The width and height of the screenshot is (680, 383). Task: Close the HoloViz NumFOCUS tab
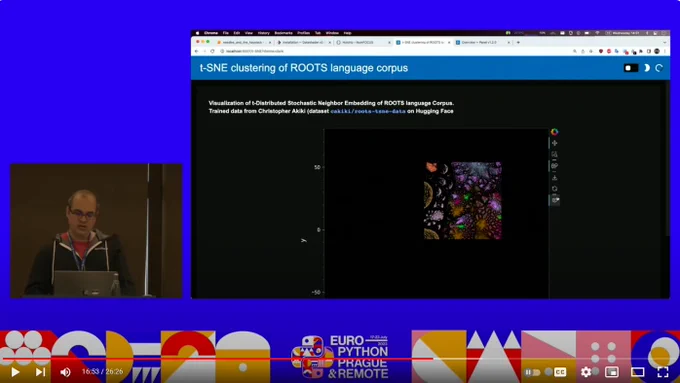click(389, 43)
